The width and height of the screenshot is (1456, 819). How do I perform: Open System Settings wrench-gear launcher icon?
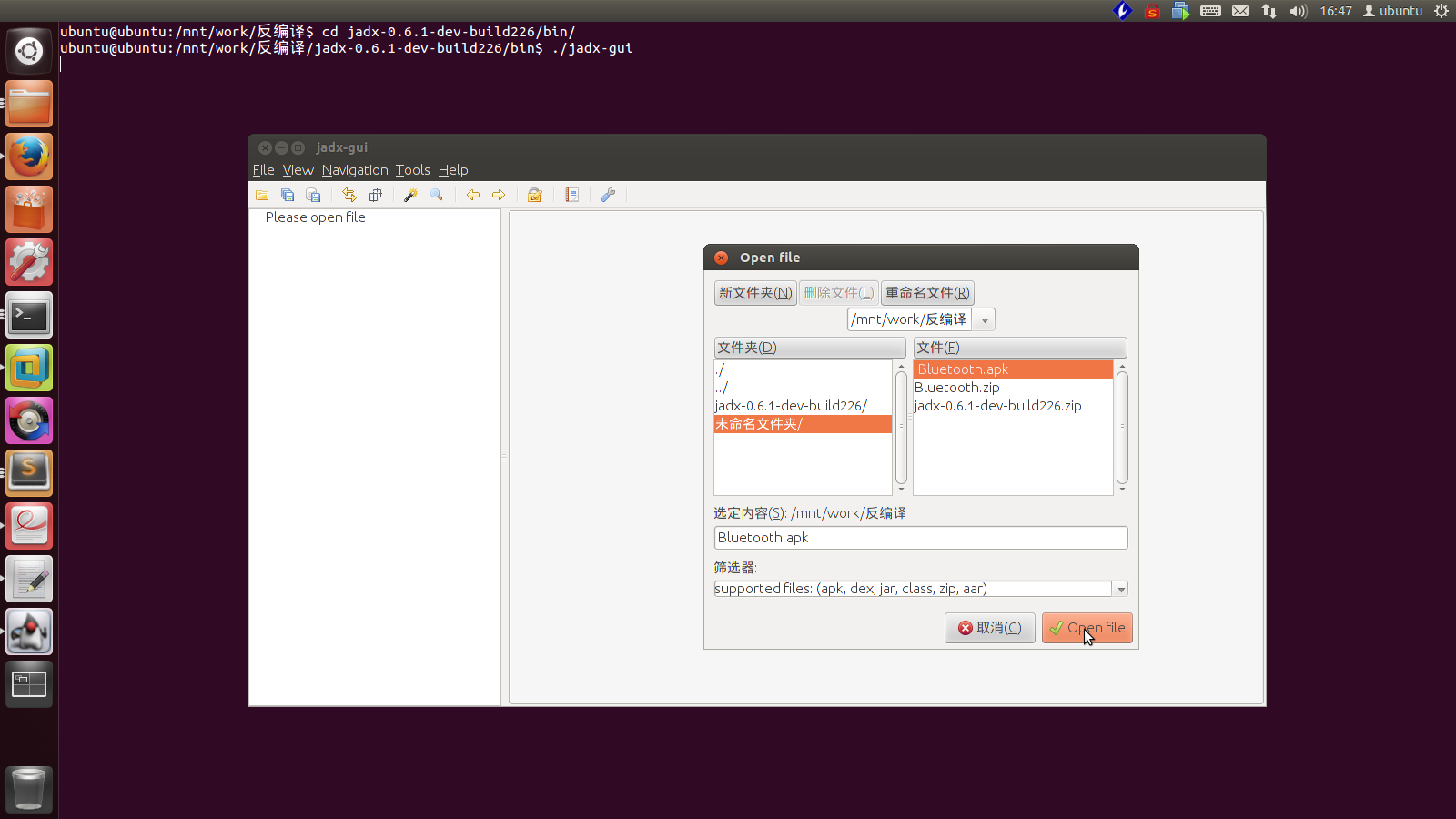coord(29,262)
